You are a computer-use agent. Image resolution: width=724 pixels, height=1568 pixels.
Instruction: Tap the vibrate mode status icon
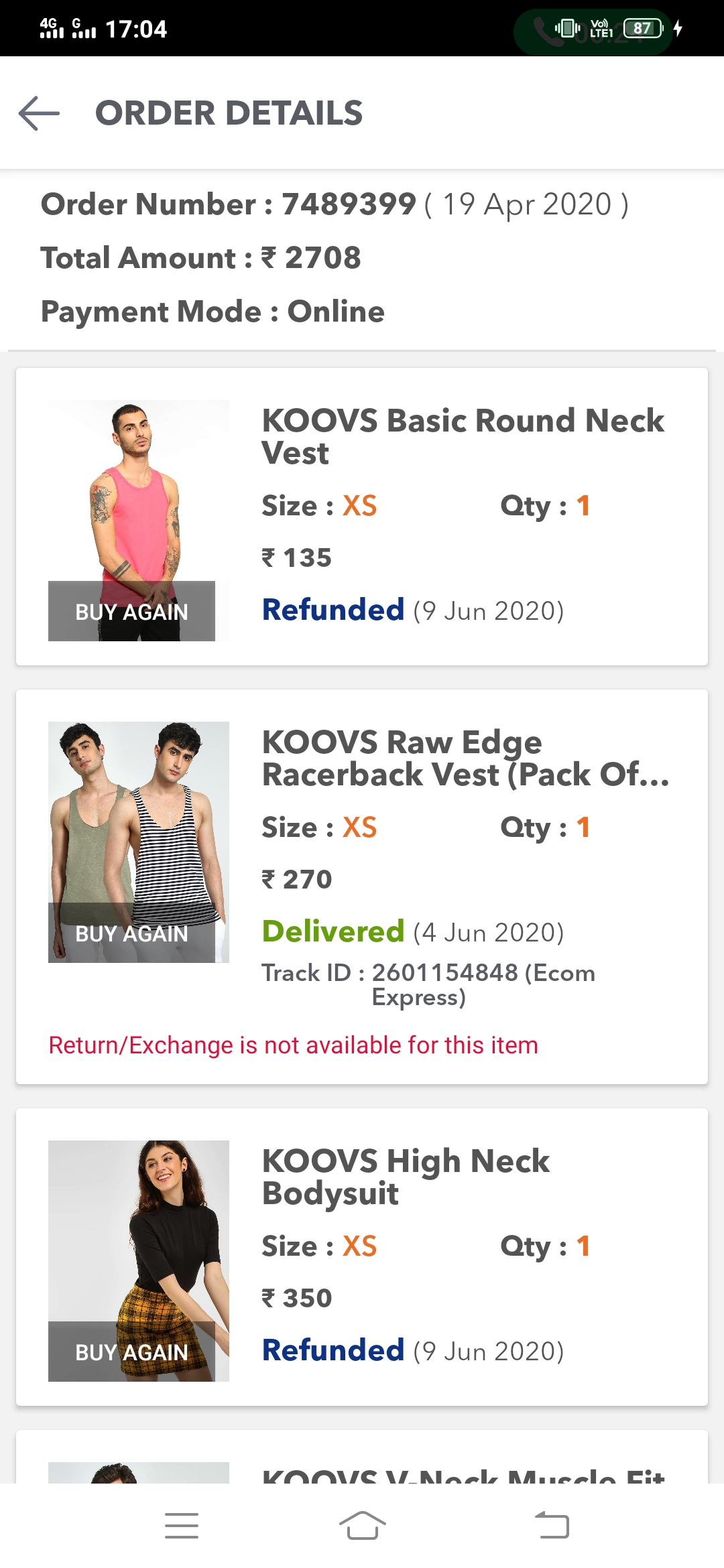[x=567, y=28]
